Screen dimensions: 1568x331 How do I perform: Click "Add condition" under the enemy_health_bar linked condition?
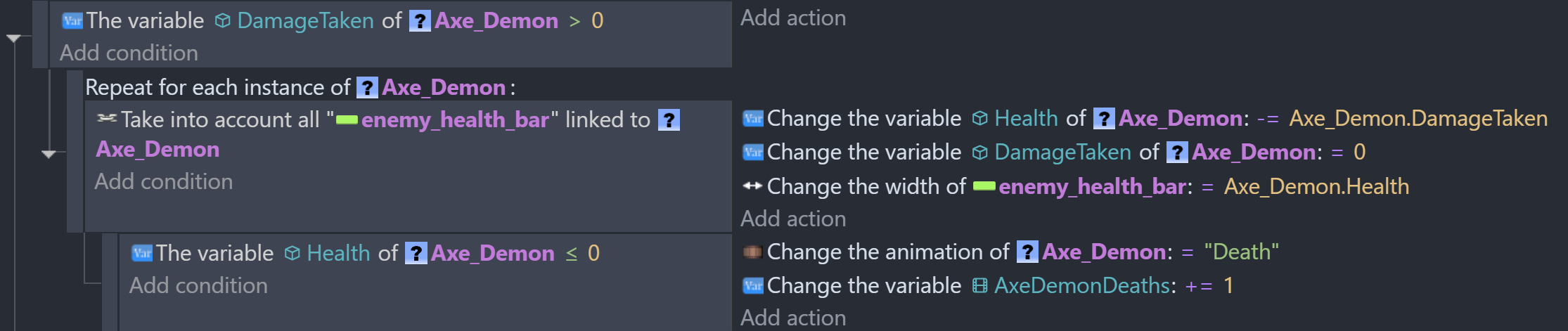point(163,181)
